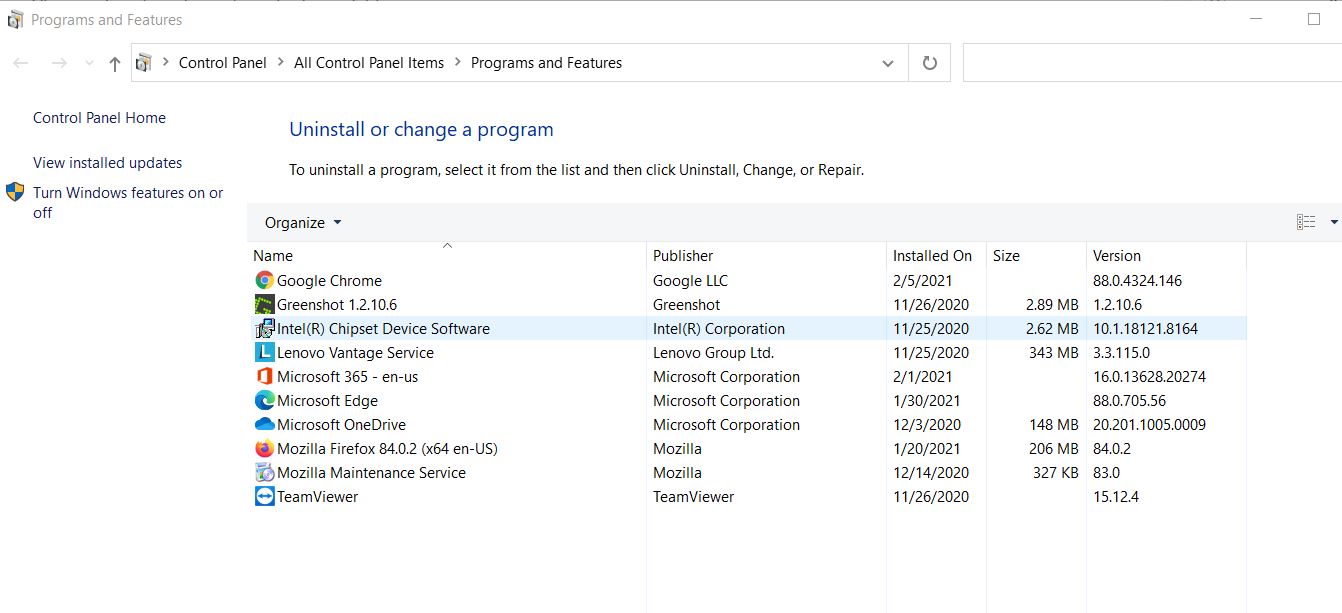Click the Microsoft OneDrive cloud icon
The height and width of the screenshot is (613, 1342).
[264, 425]
